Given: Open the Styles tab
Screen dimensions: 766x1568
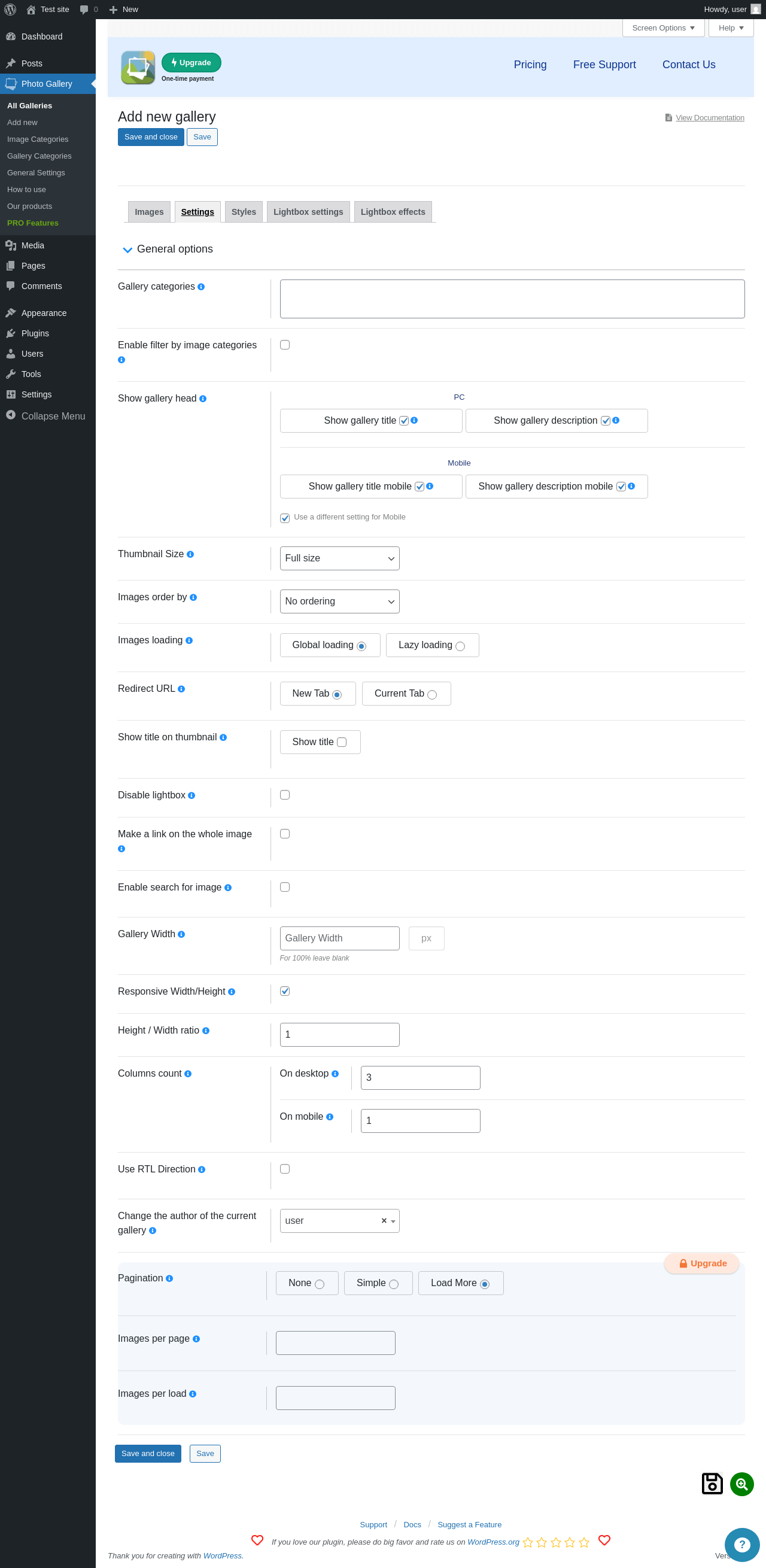Looking at the screenshot, I should (x=244, y=212).
